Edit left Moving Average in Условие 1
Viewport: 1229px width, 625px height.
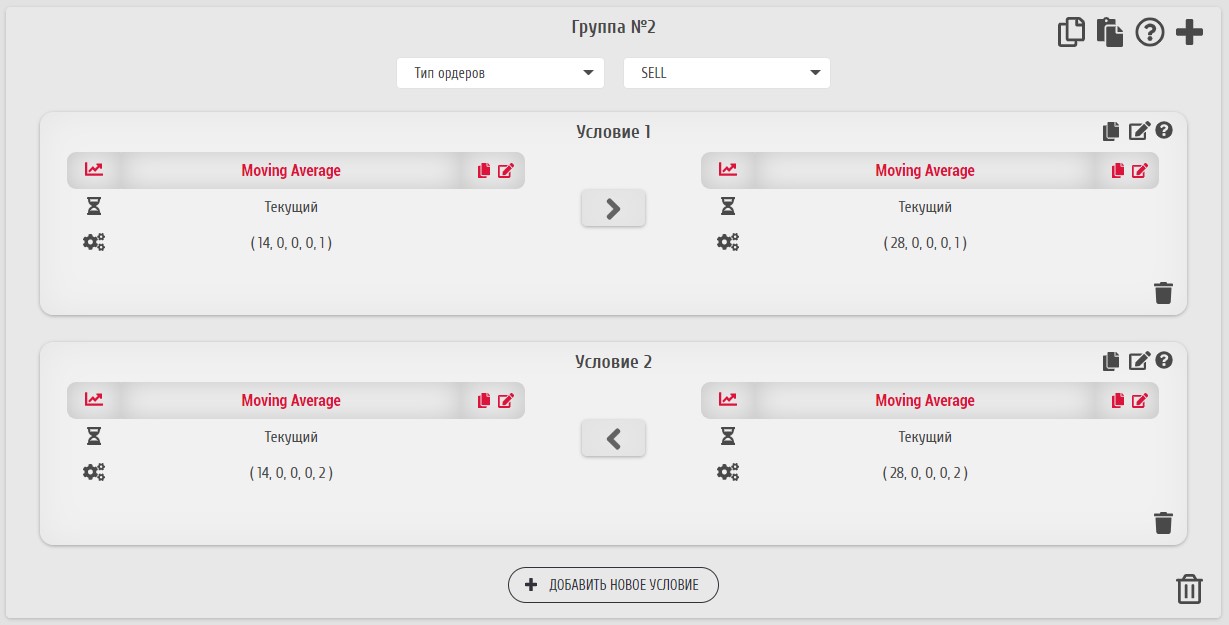coord(506,171)
